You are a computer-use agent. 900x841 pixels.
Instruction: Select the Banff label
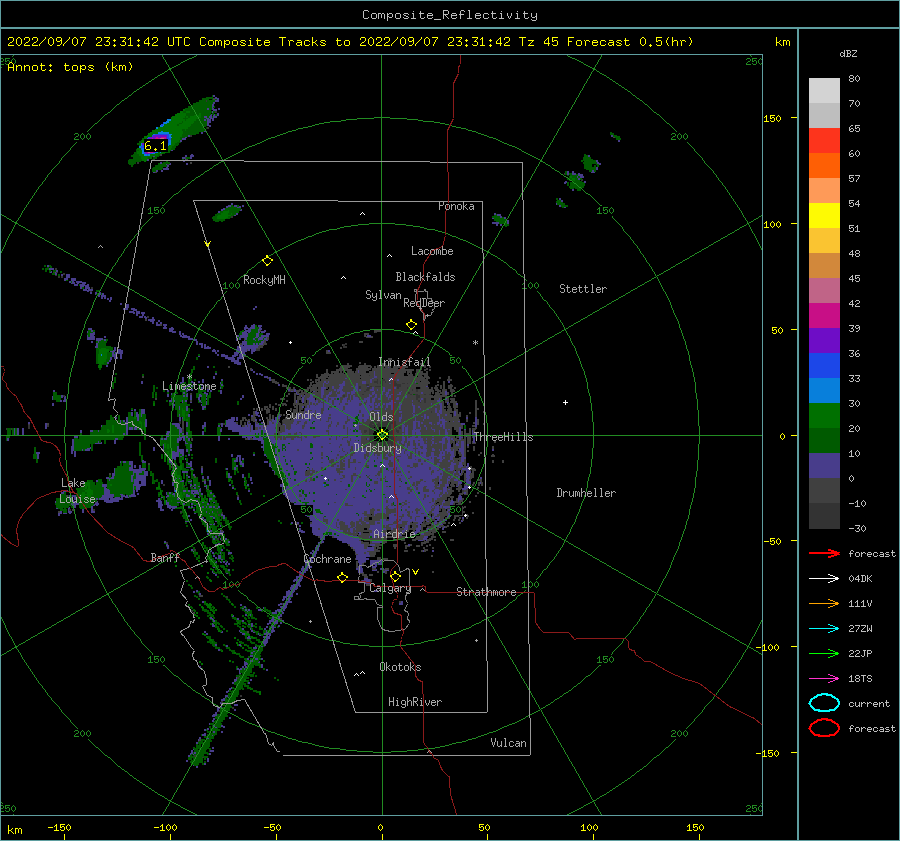pyautogui.click(x=165, y=557)
